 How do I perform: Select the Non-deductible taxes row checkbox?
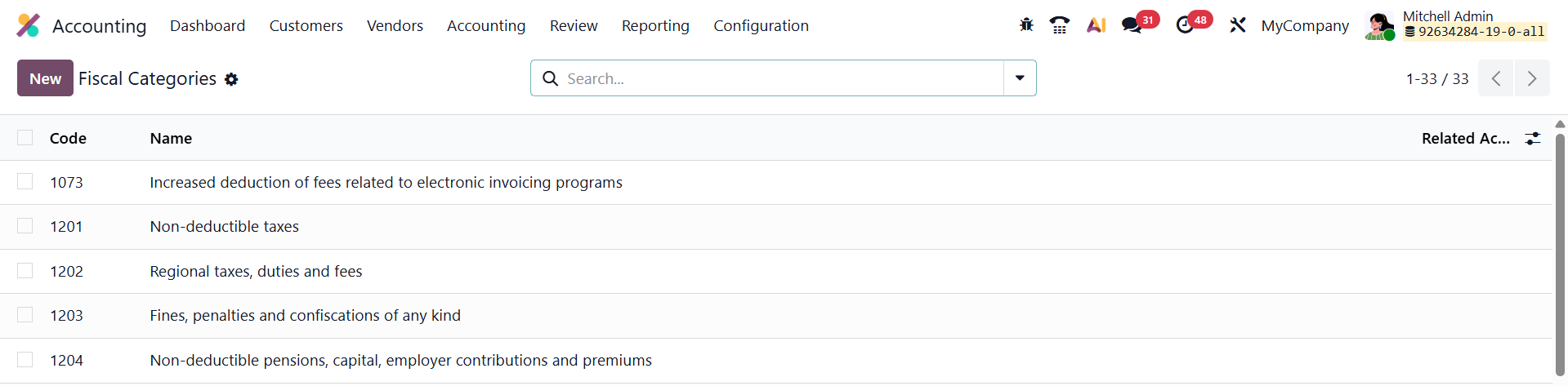[25, 226]
